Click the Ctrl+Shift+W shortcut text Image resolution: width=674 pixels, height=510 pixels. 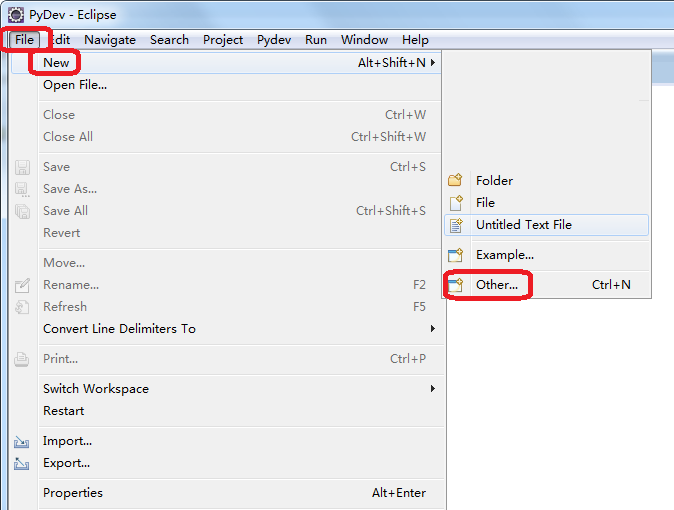tap(389, 137)
